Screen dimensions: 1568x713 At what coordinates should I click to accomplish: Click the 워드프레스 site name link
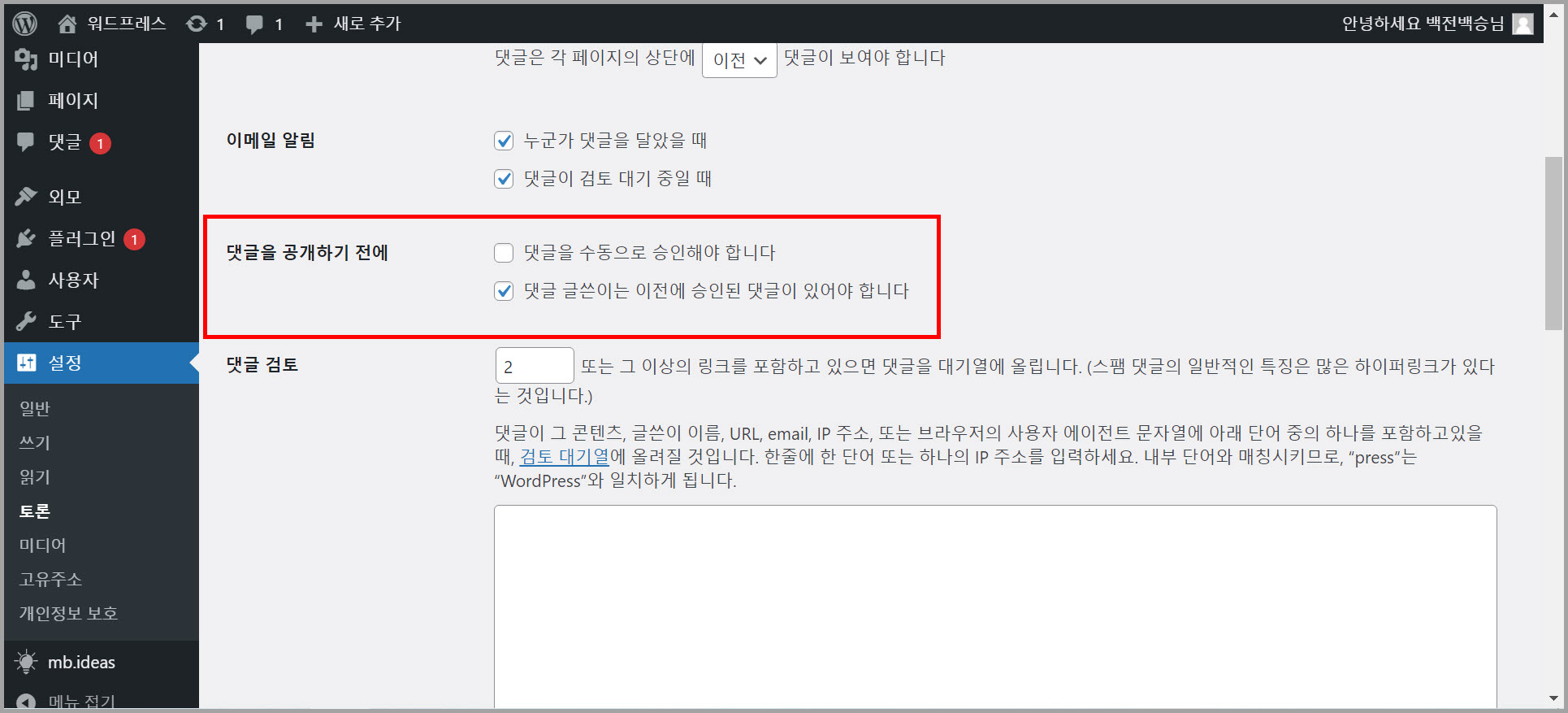tap(127, 24)
